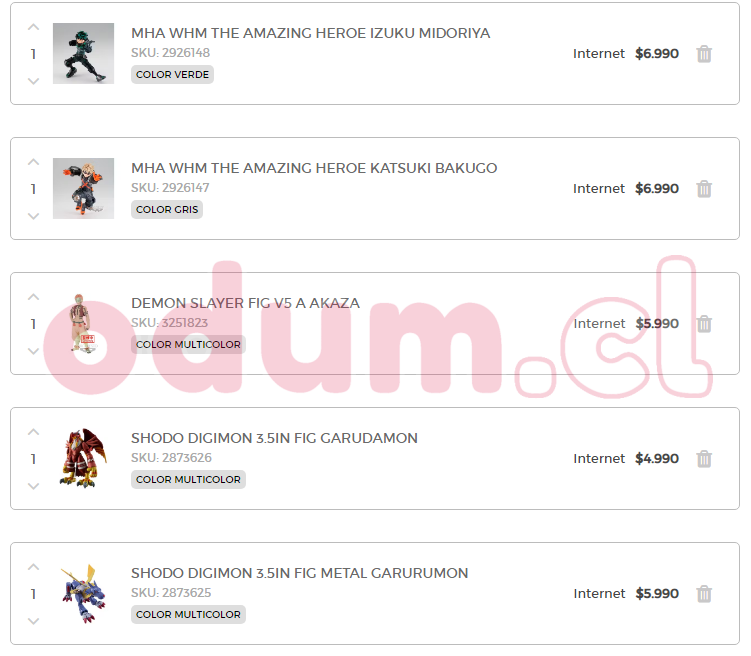751x656 pixels.
Task: Delete Izuku Midoriya figure with trash icon
Action: point(704,54)
